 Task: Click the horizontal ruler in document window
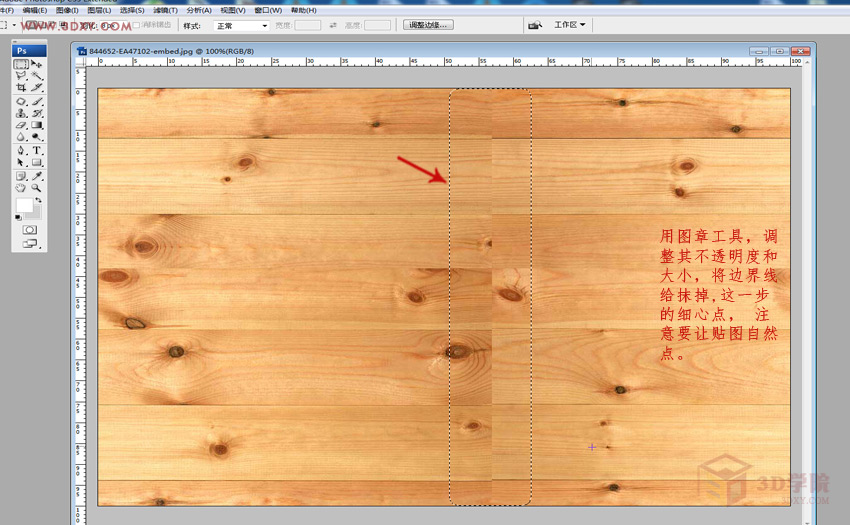[x=443, y=62]
